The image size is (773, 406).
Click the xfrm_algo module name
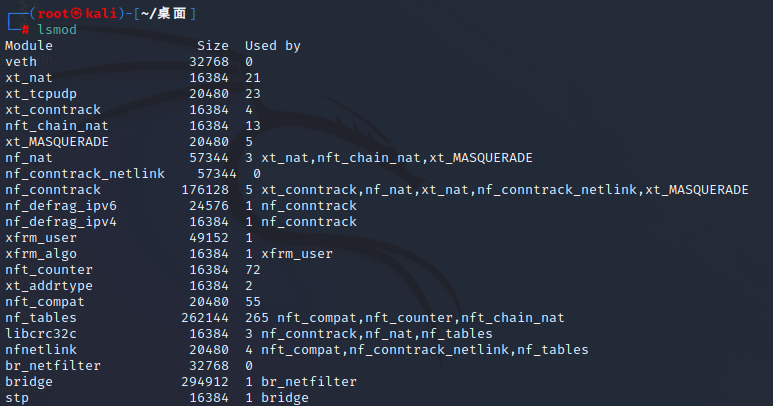pyautogui.click(x=41, y=254)
